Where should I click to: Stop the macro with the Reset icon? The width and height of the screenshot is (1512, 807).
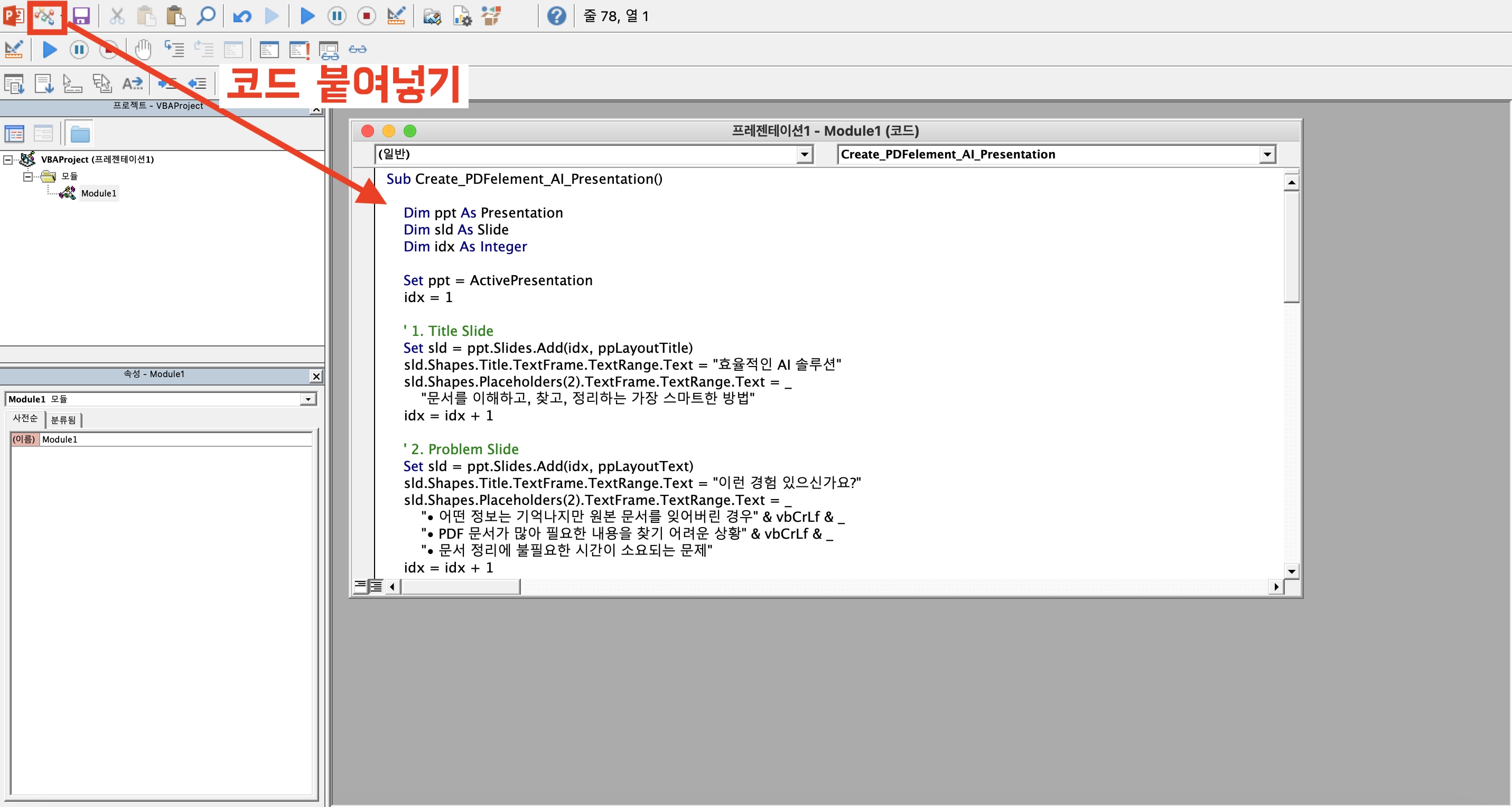[366, 16]
